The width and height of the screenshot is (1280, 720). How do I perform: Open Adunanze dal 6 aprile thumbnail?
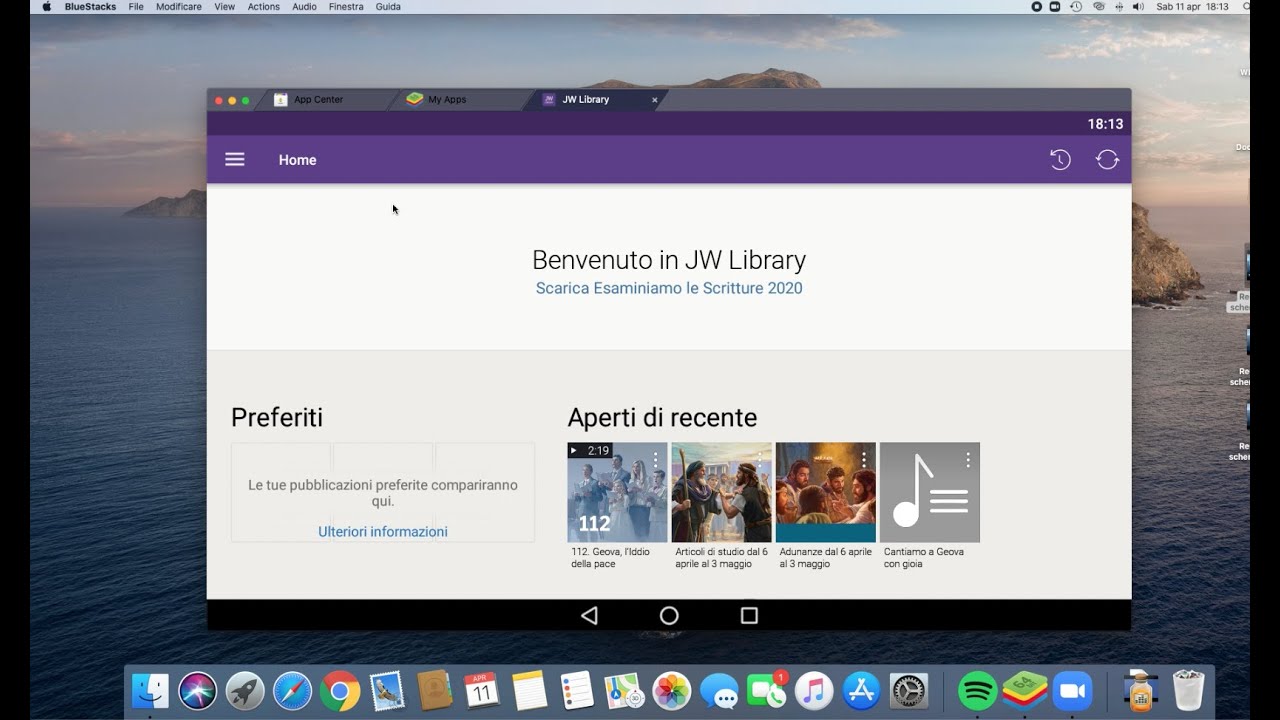coord(825,493)
